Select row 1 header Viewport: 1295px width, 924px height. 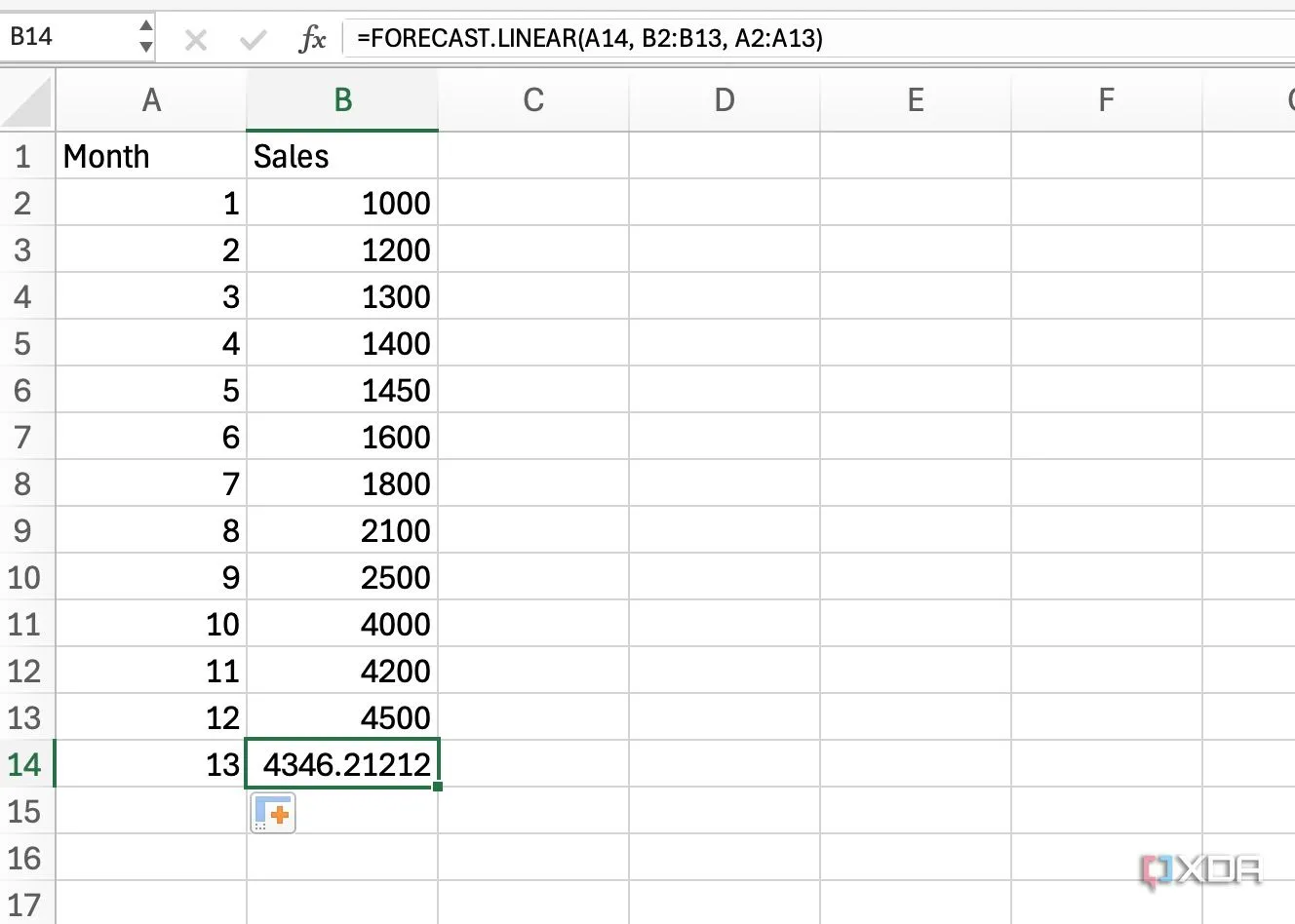coord(23,157)
